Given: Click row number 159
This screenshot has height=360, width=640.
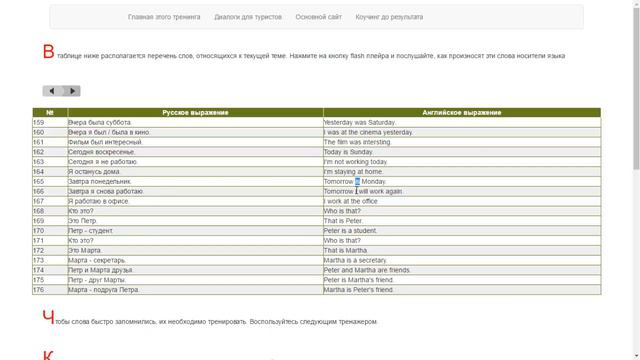Looking at the screenshot, I should click(50, 122).
